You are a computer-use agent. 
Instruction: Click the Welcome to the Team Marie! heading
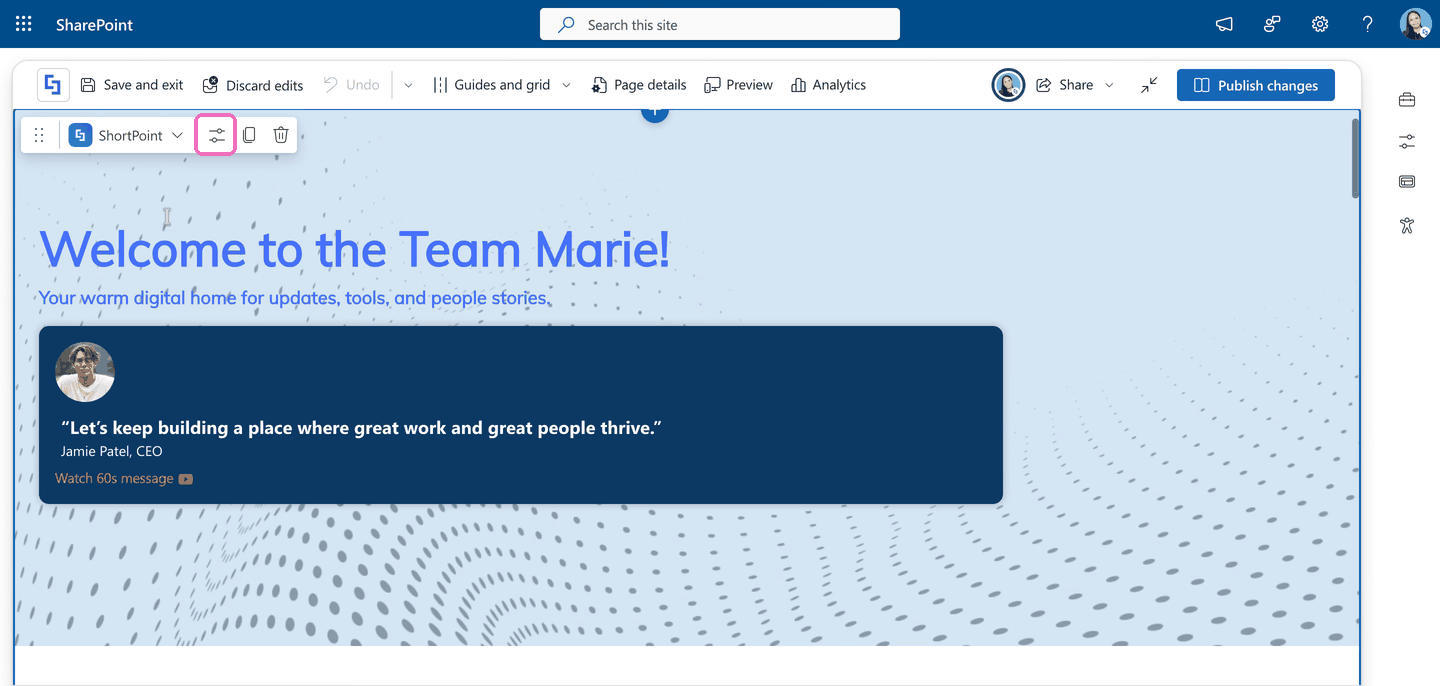pos(355,249)
